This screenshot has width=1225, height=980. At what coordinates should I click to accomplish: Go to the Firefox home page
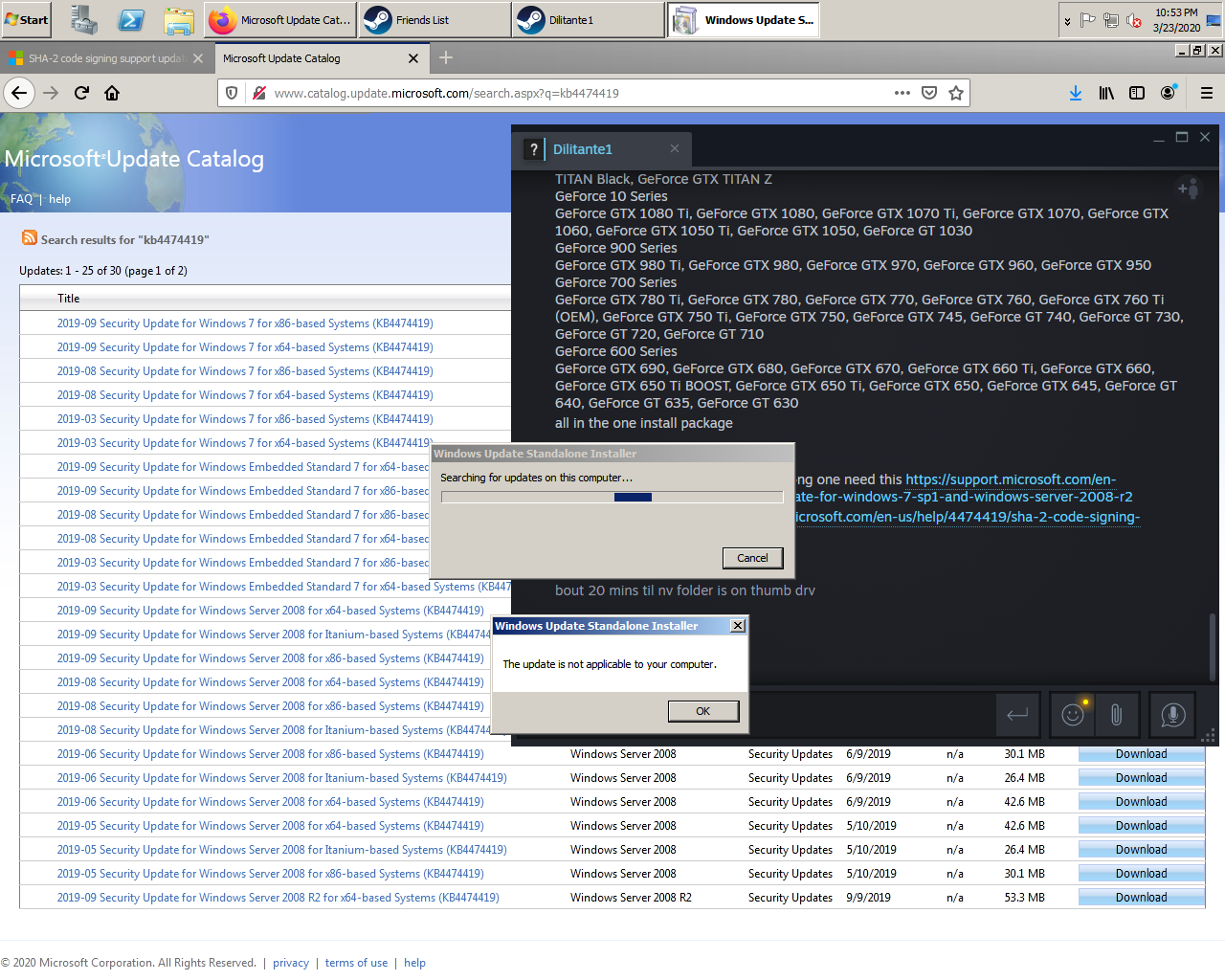(112, 93)
